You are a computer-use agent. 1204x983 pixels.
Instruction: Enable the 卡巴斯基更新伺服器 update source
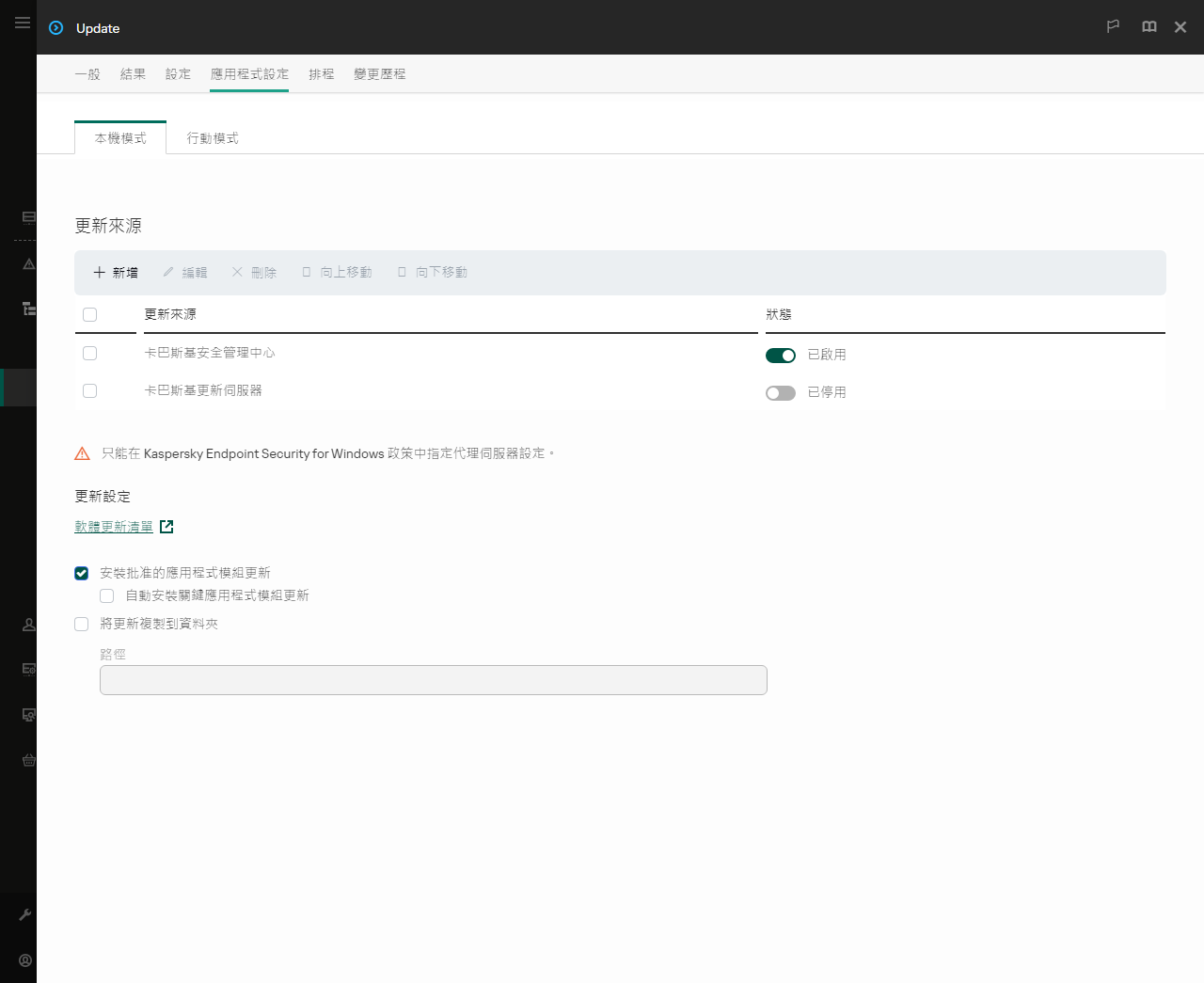(x=781, y=393)
